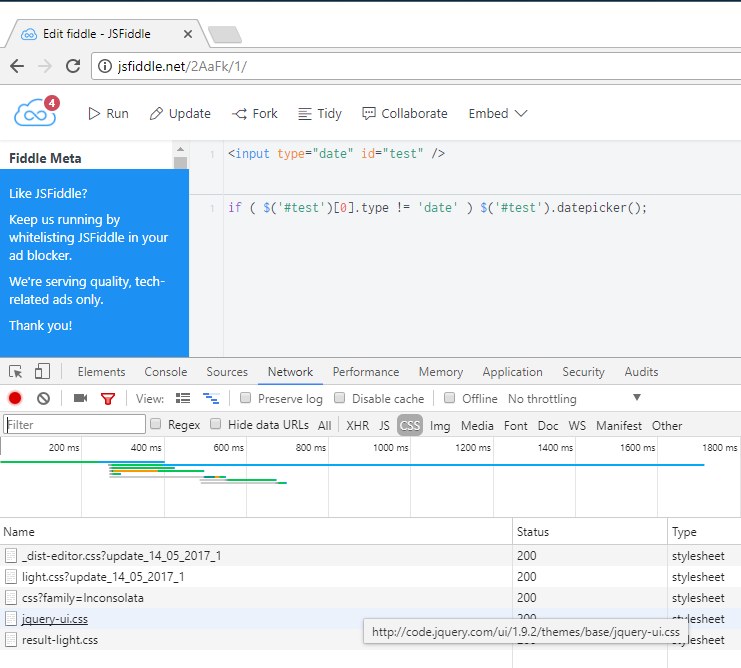The width and height of the screenshot is (741, 668).
Task: Filter requests by Font
Action: 516,426
